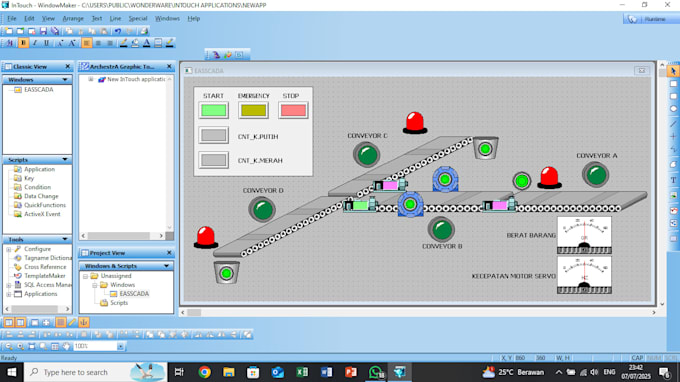
Task: Click the red STOP button
Action: tap(293, 110)
